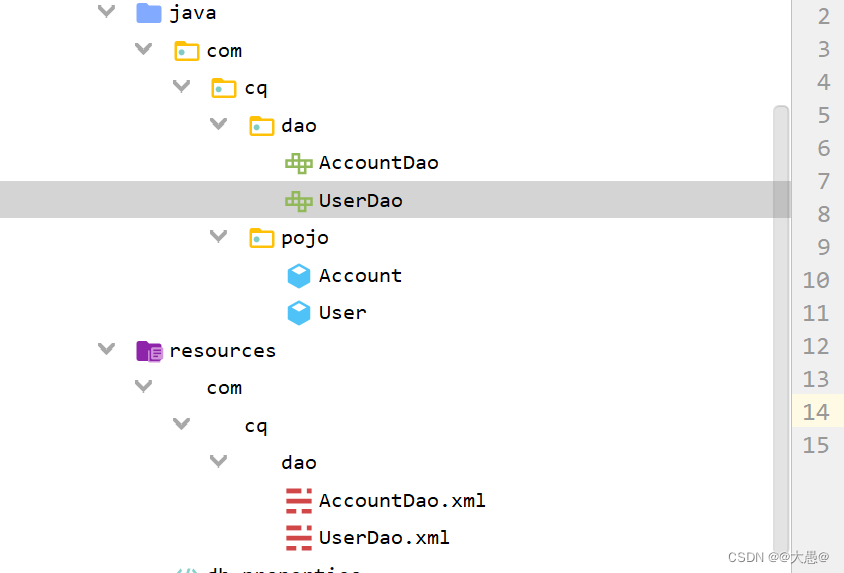Collapse the pojo package chevron
The image size is (844, 573).
click(x=218, y=236)
